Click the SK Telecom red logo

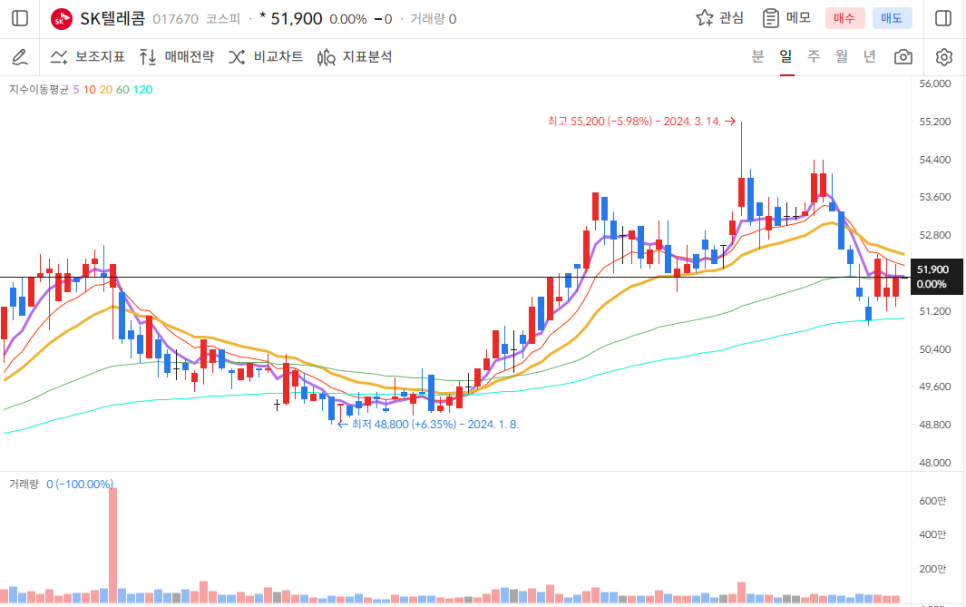(61, 19)
